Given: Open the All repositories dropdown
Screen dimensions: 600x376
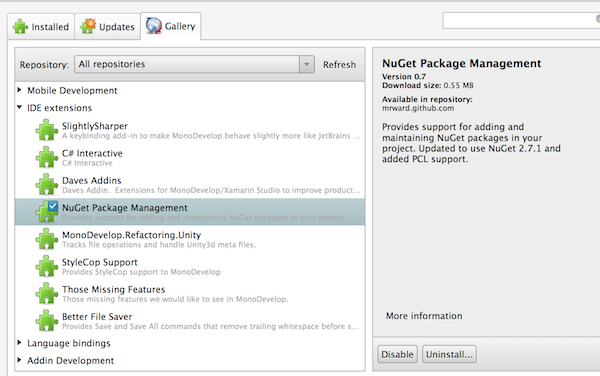Looking at the screenshot, I should (x=194, y=64).
